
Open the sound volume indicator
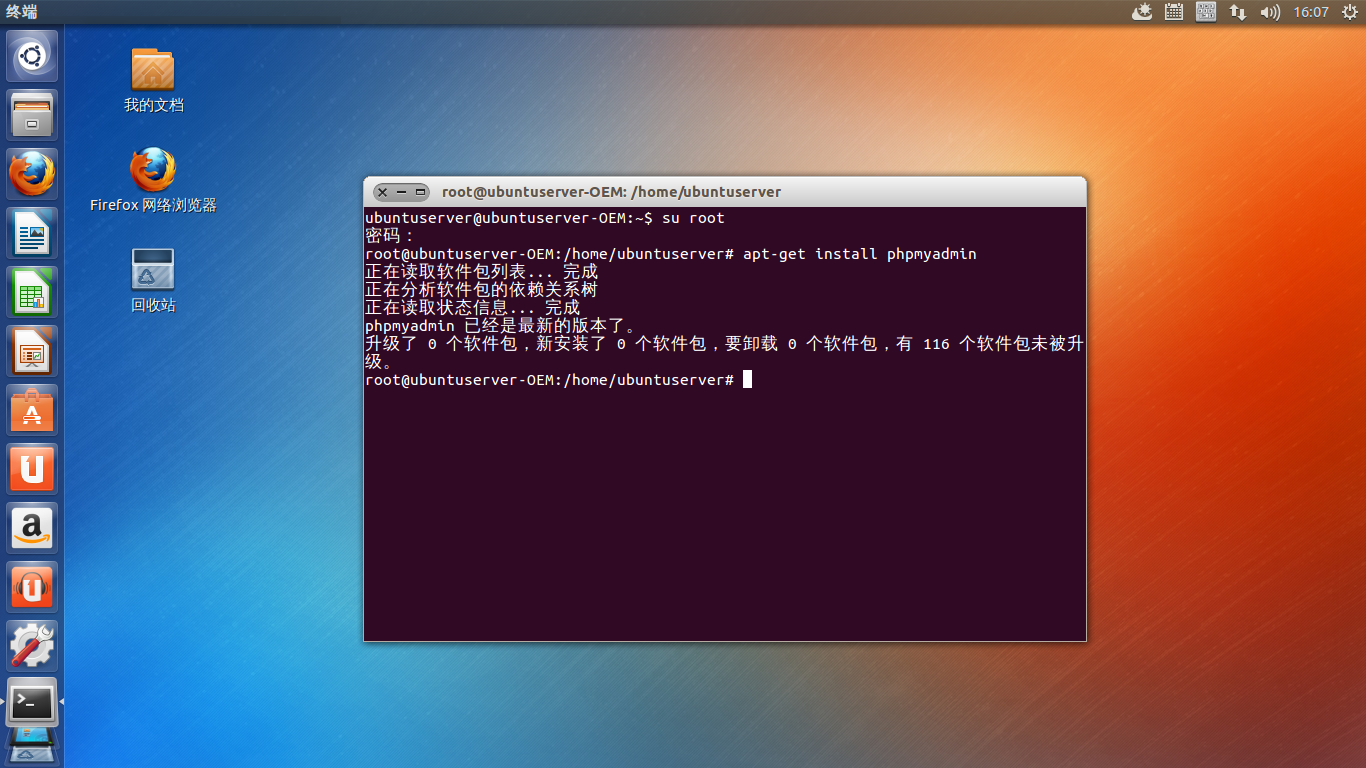(x=1270, y=12)
